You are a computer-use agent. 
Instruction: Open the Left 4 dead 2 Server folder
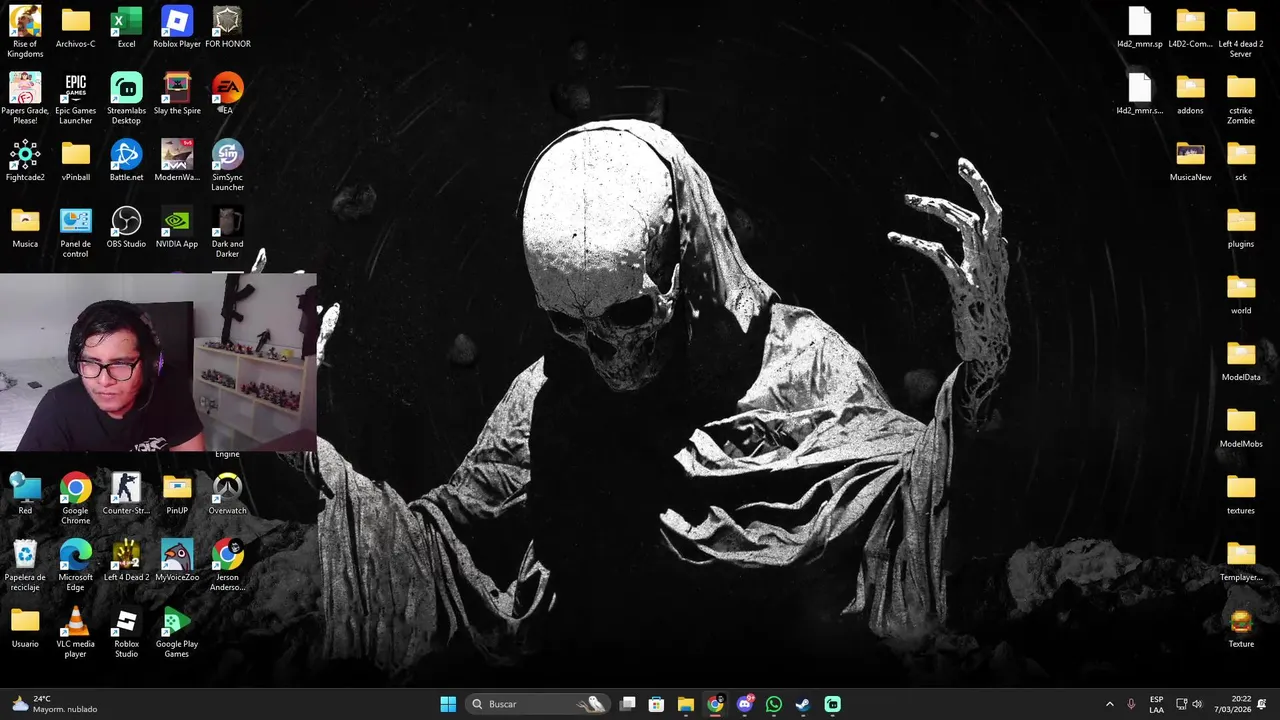coord(1241,31)
